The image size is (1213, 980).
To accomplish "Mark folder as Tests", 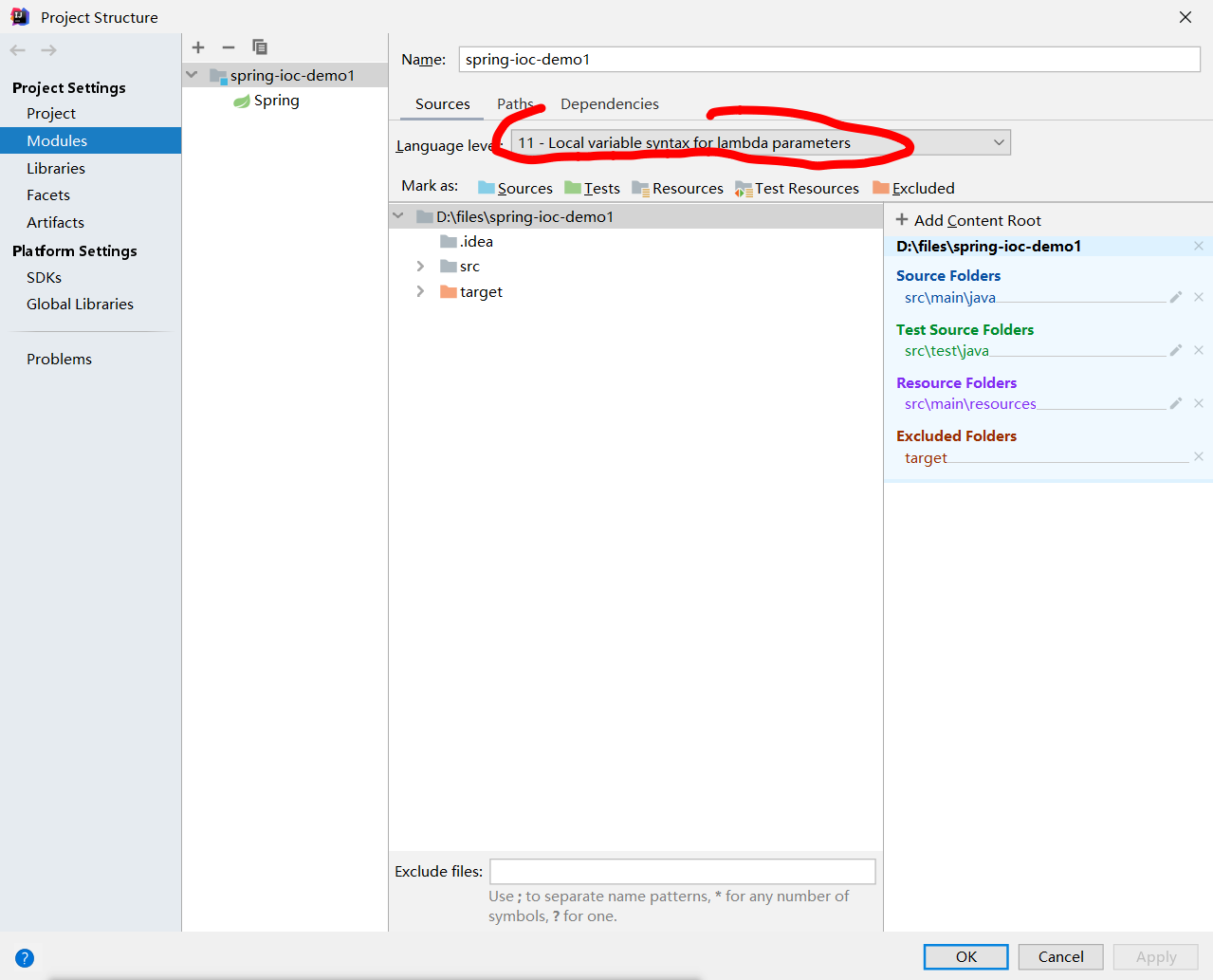I will [x=592, y=188].
